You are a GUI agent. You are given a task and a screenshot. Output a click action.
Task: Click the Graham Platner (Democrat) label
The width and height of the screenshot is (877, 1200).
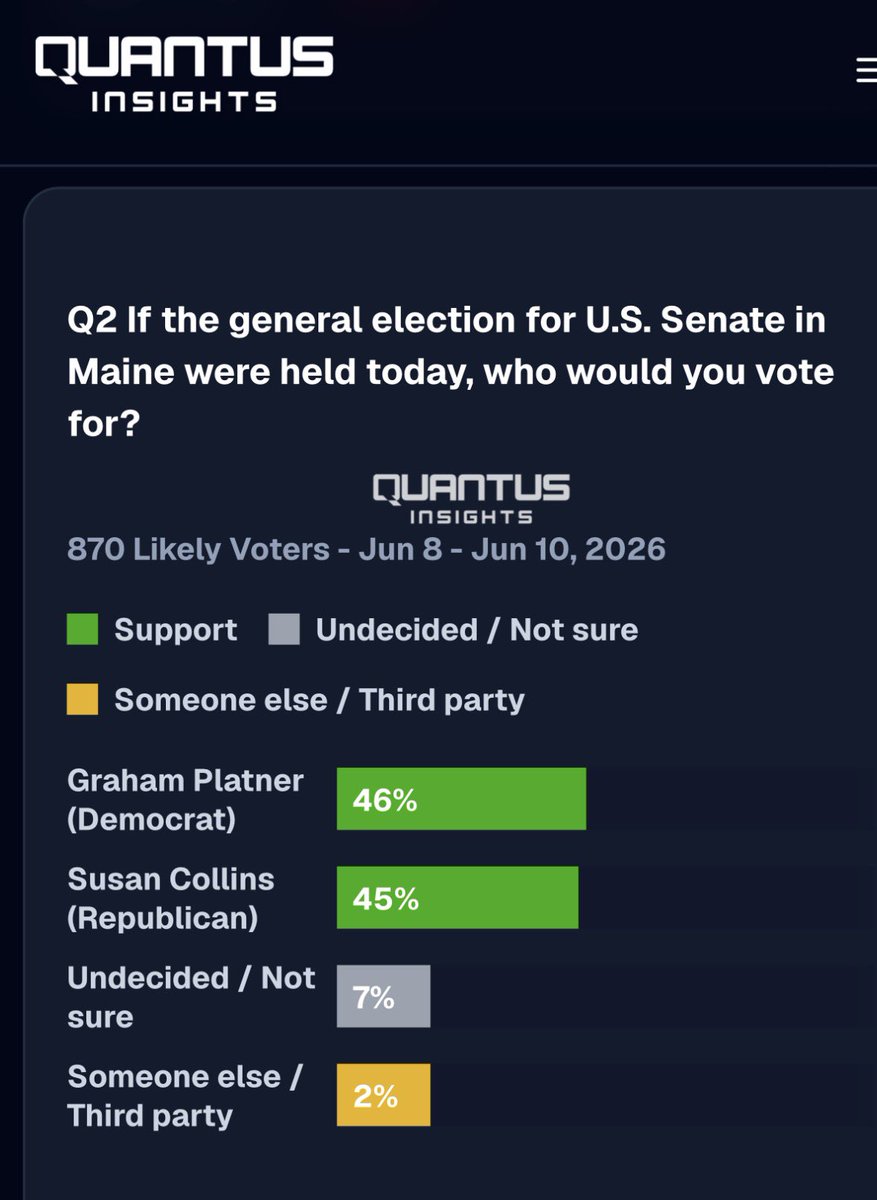click(185, 800)
